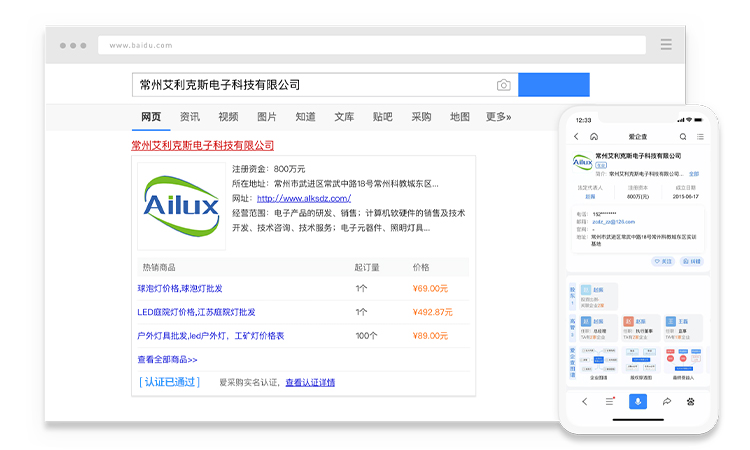The width and height of the screenshot is (750, 450).
Task: Tap the 爱企查 title on phone
Action: 638,137
